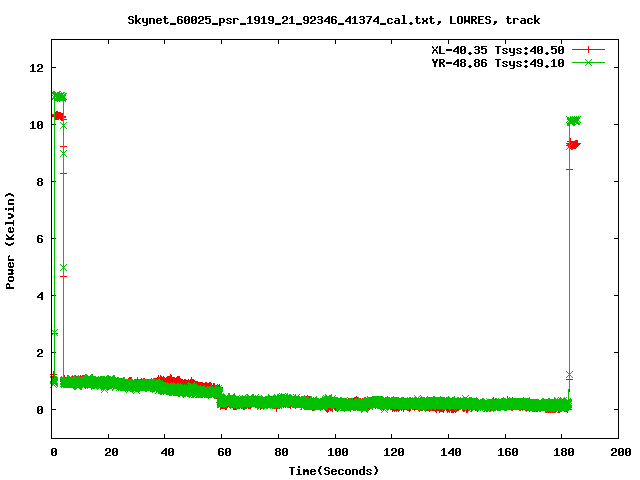
Task: Click the y-axis tick label 10
Action: tap(36, 125)
